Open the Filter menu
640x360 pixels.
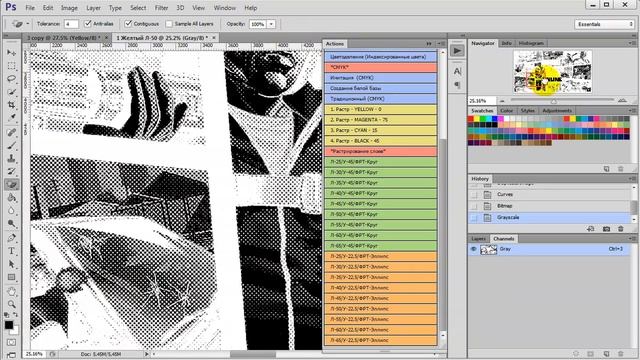161,8
